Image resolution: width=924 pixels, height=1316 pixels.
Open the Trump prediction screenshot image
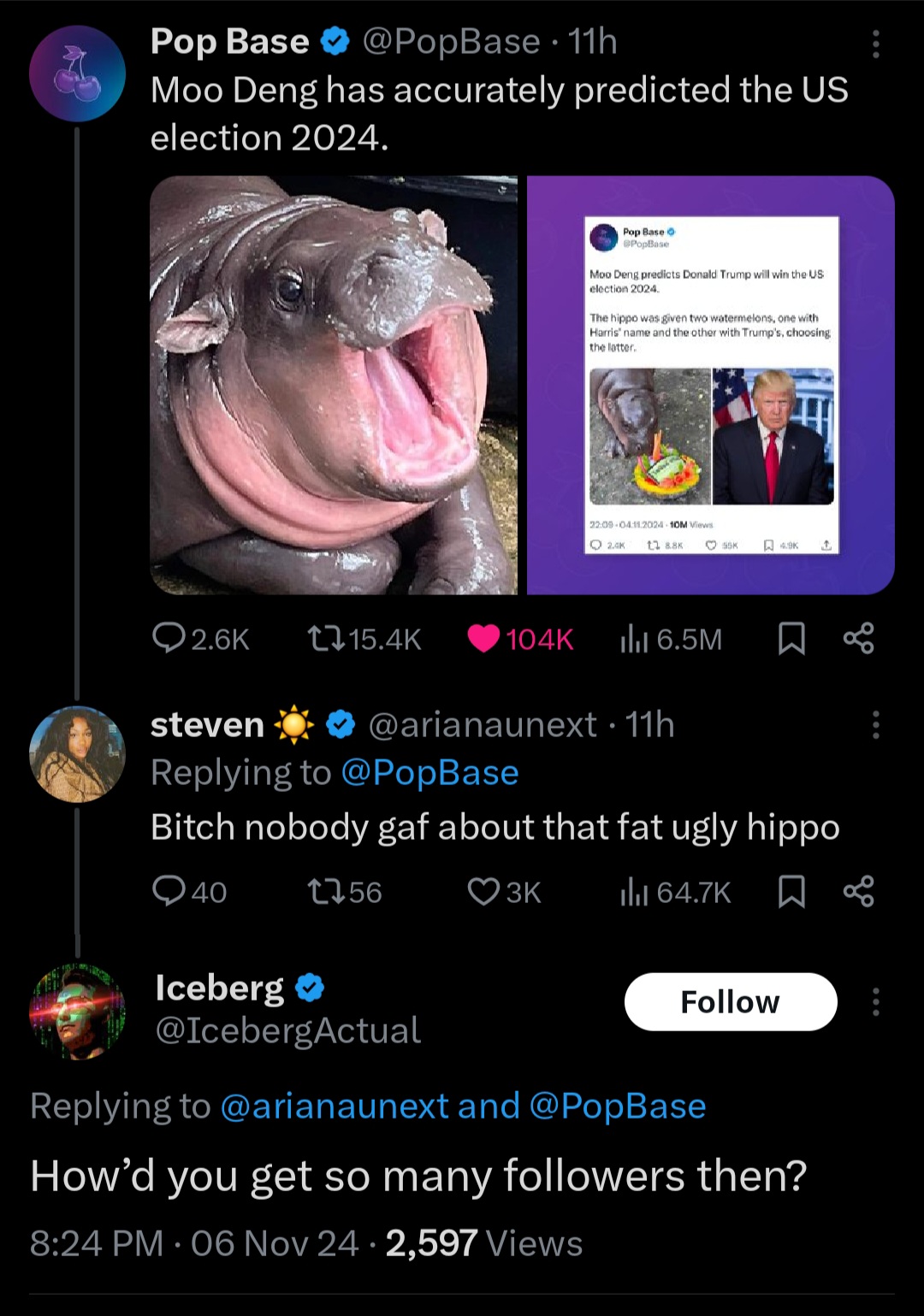pyautogui.click(x=710, y=385)
